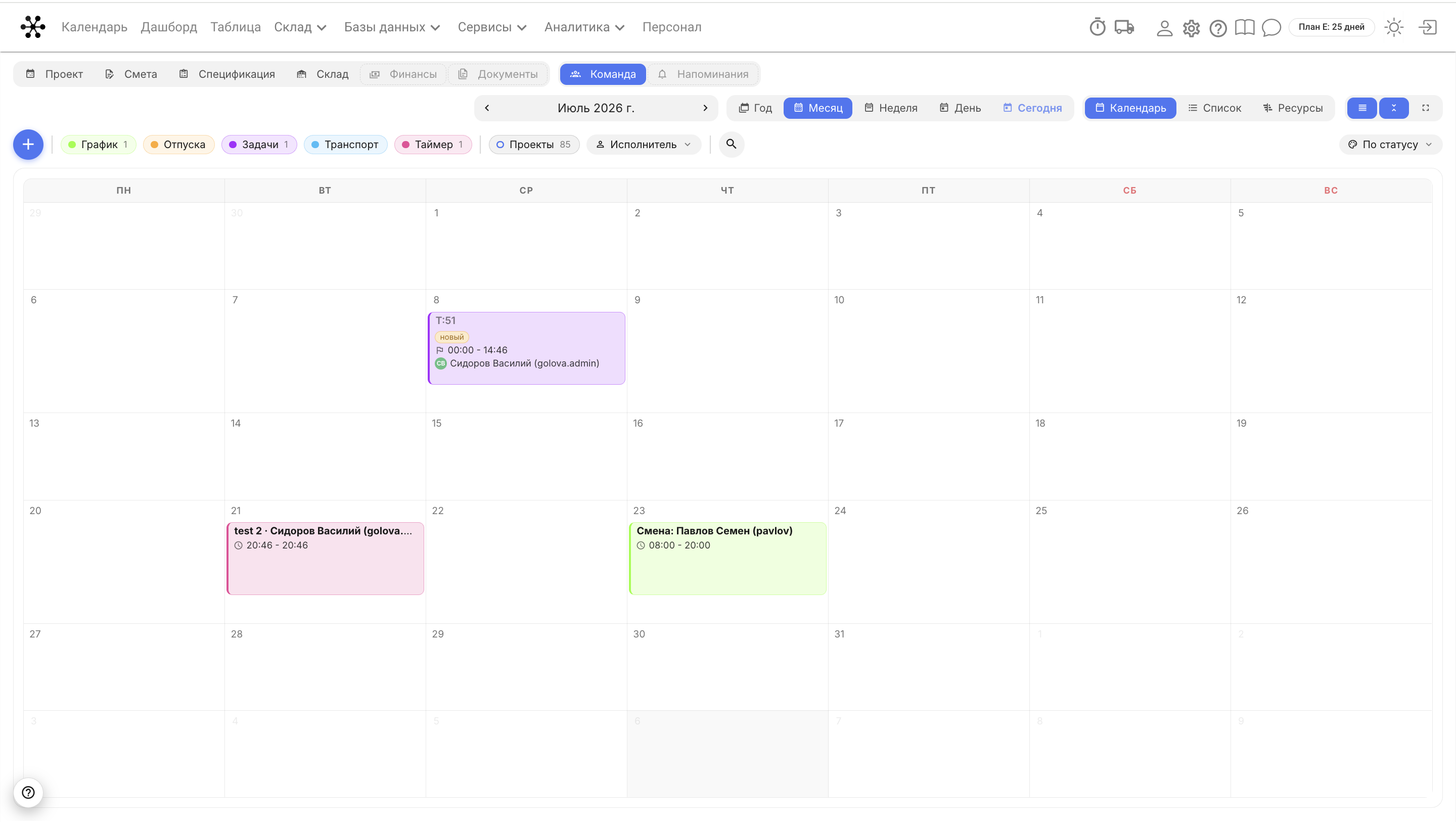Screen dimensions: 1456x822
Task: Toggle the Таймер filter chip
Action: 433,145
